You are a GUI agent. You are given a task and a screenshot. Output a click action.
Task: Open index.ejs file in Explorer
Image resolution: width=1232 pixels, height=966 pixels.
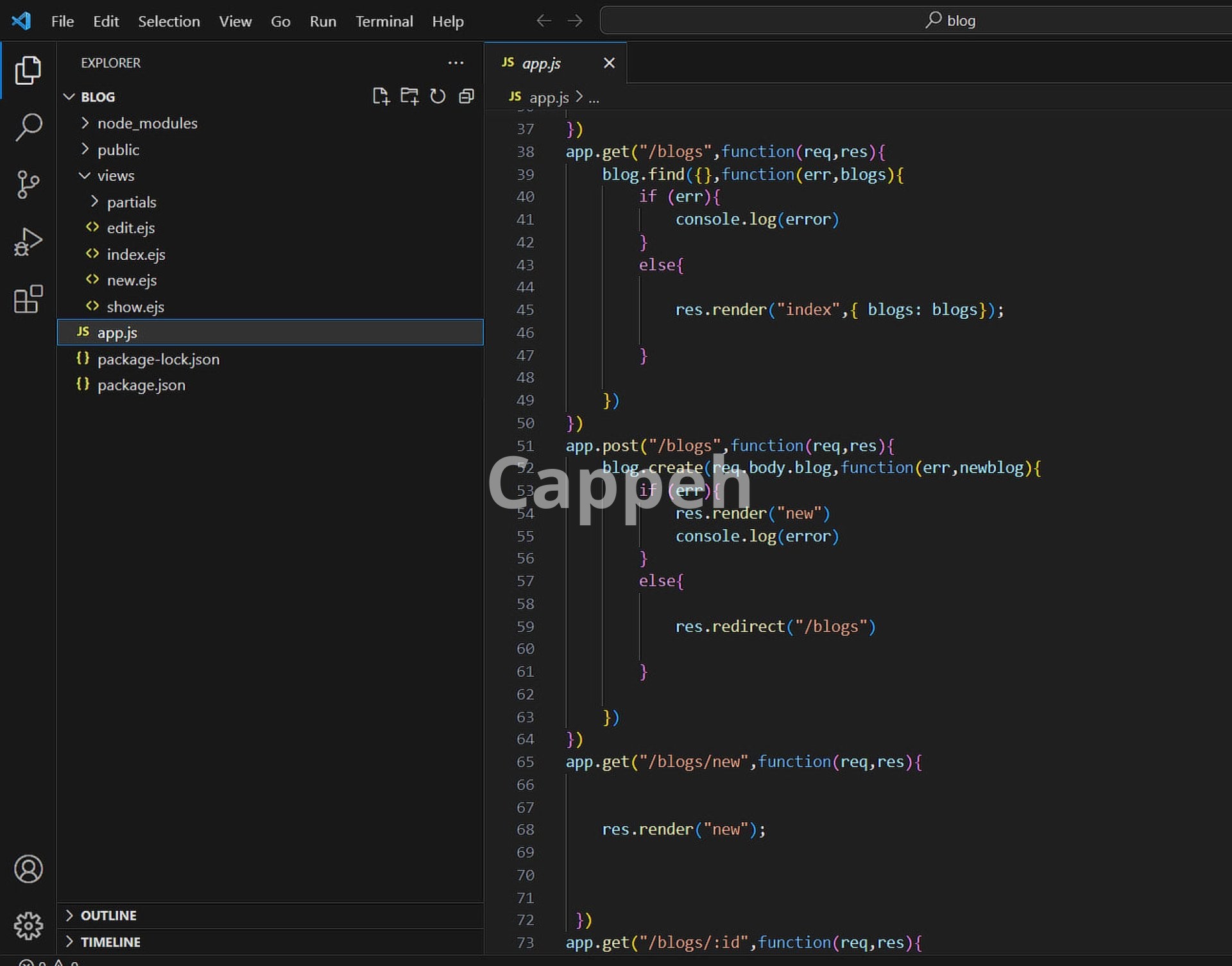[136, 255]
